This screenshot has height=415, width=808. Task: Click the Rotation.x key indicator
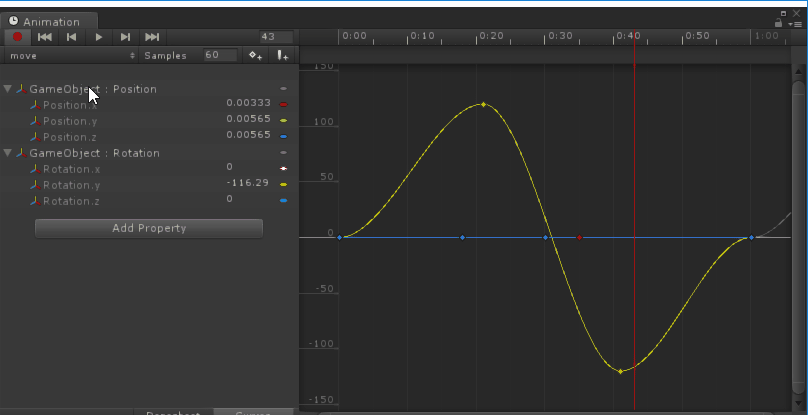pos(283,169)
